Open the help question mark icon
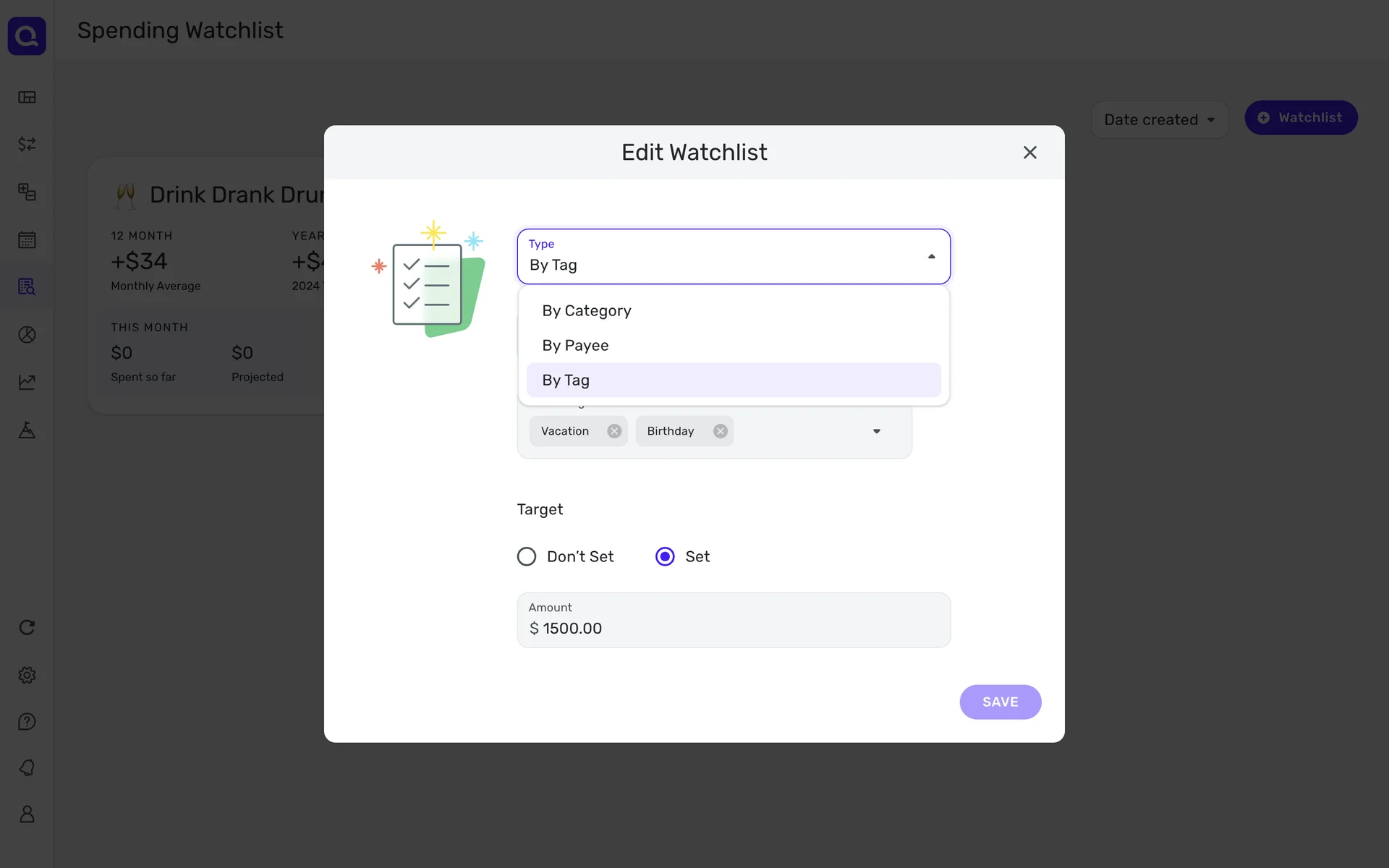 (x=27, y=722)
